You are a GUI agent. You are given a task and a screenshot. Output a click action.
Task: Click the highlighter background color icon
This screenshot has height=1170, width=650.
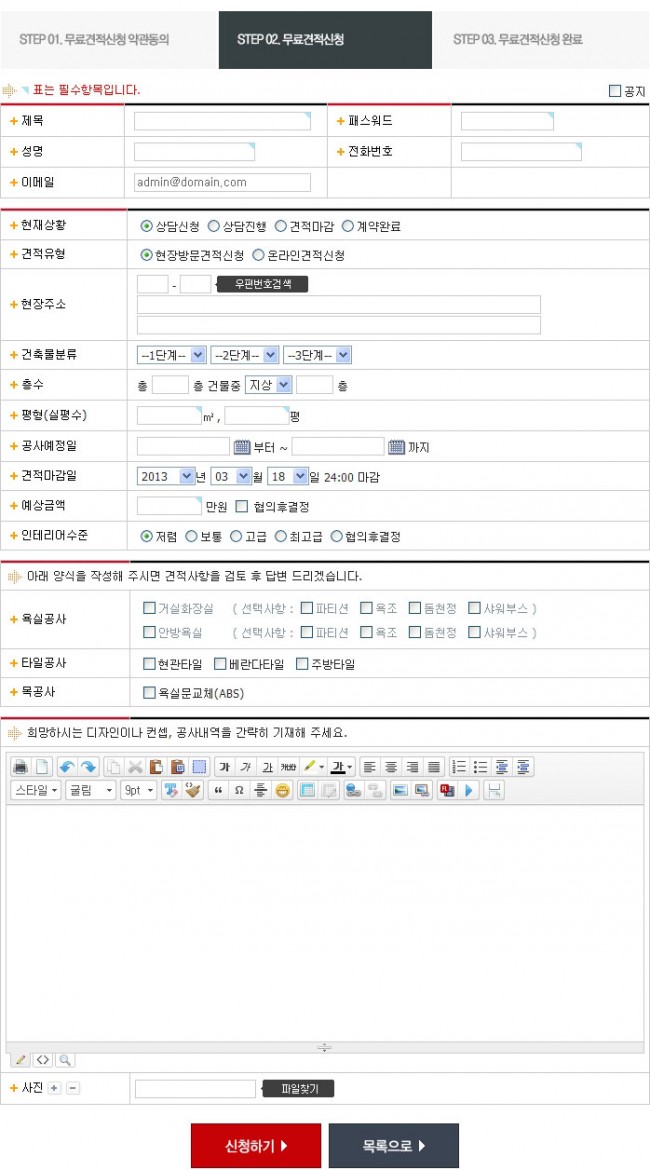point(311,766)
